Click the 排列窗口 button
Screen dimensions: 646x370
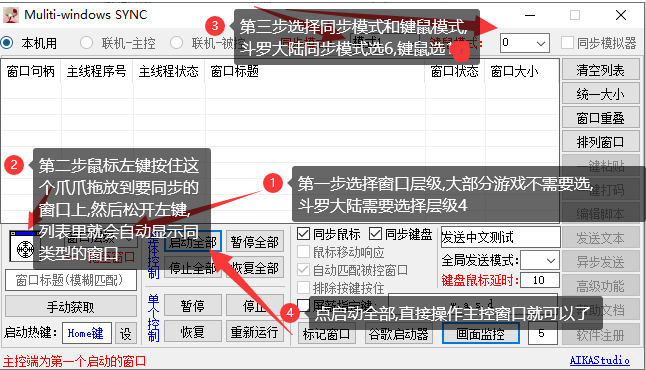[x=600, y=142]
